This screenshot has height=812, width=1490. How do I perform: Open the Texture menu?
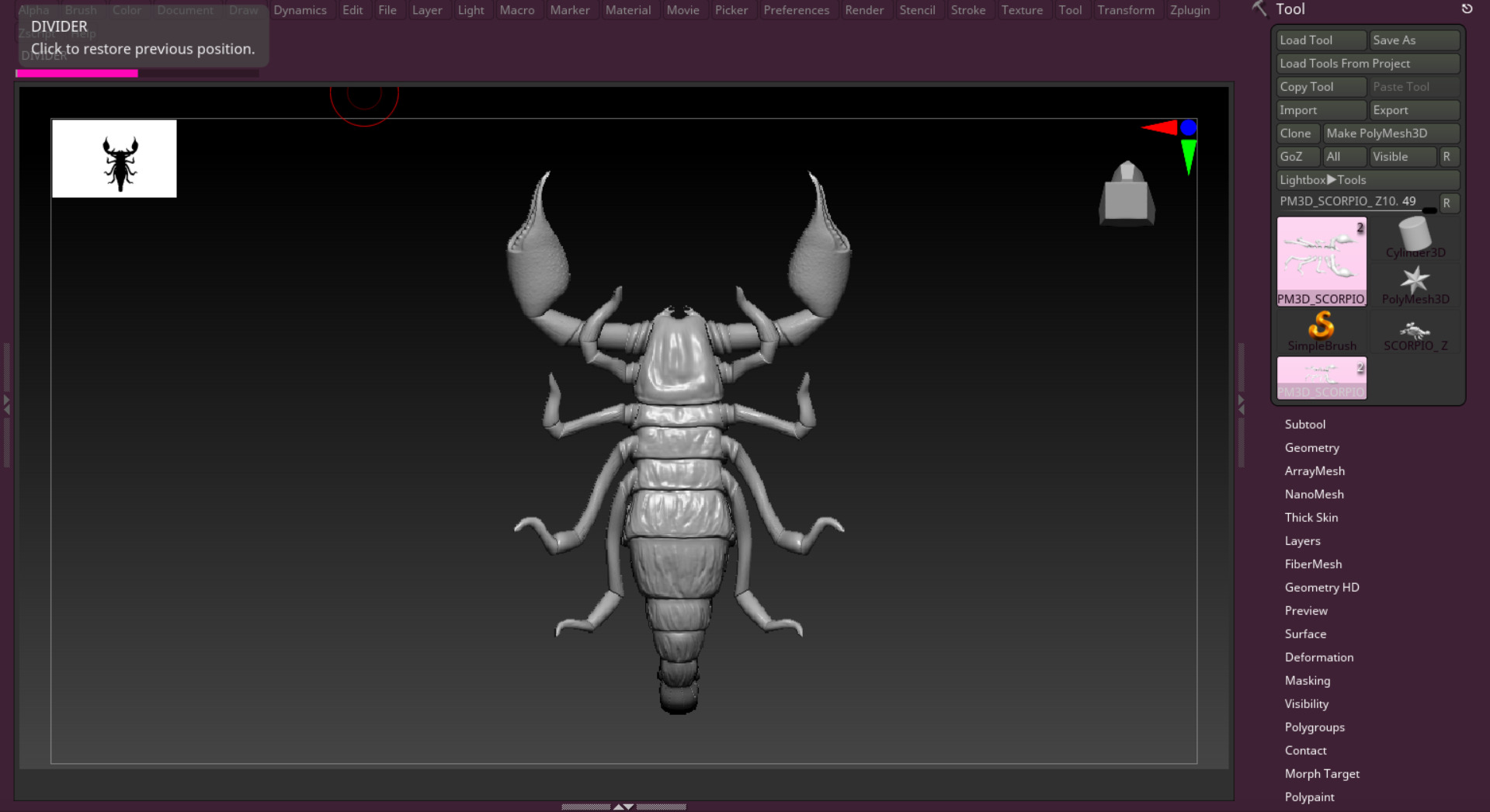[1022, 10]
